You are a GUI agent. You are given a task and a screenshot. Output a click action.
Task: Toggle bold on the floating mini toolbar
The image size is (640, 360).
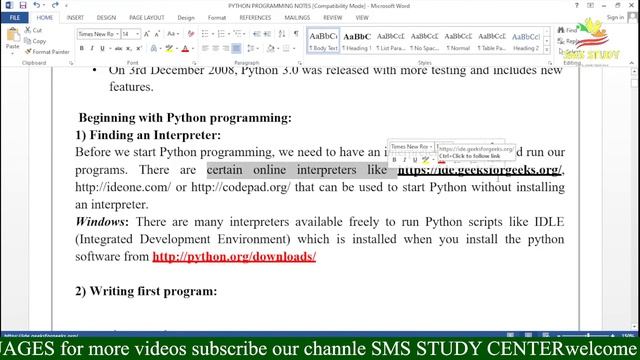[394, 160]
